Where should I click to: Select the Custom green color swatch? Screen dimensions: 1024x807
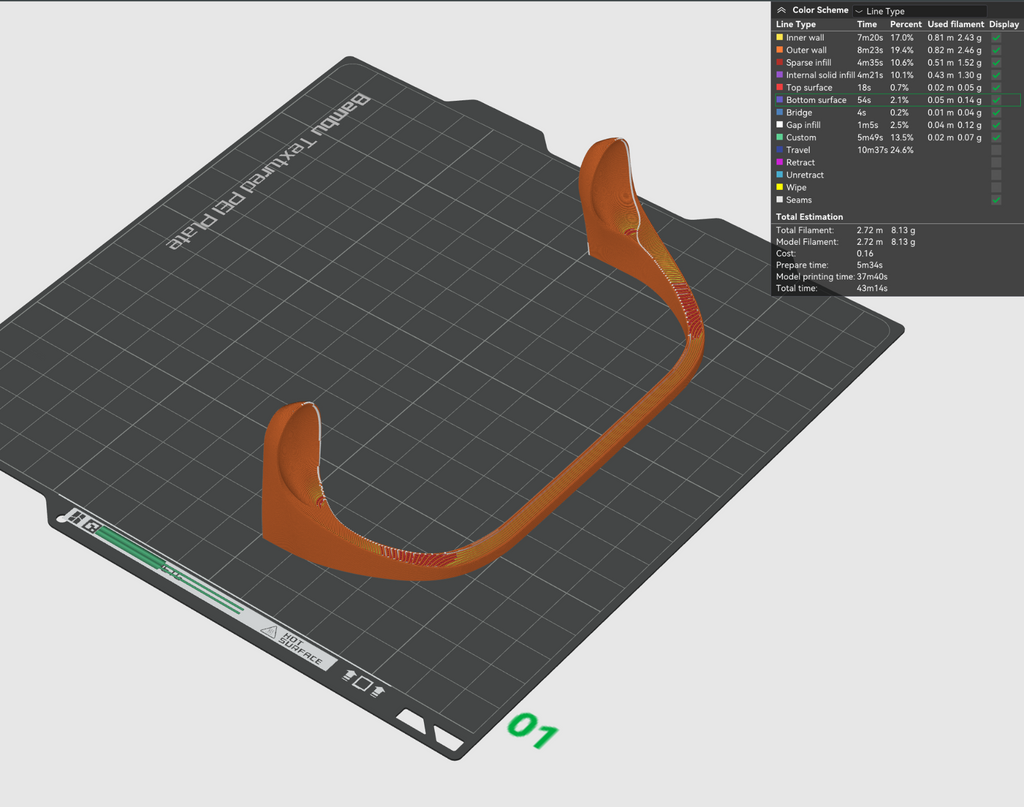(779, 137)
